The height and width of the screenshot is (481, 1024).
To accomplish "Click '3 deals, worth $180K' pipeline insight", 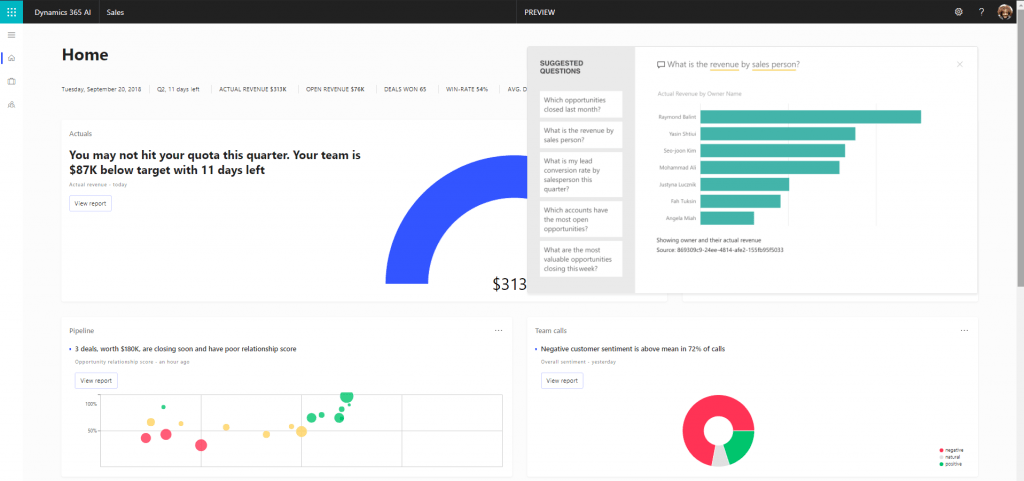I will point(185,349).
